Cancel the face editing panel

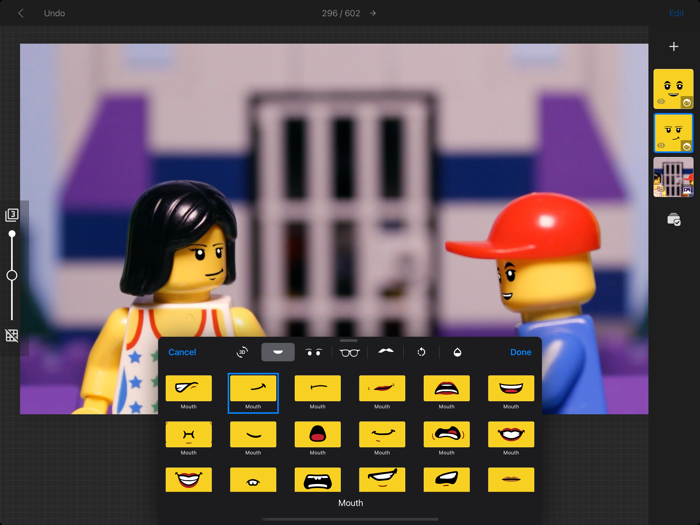coord(182,352)
